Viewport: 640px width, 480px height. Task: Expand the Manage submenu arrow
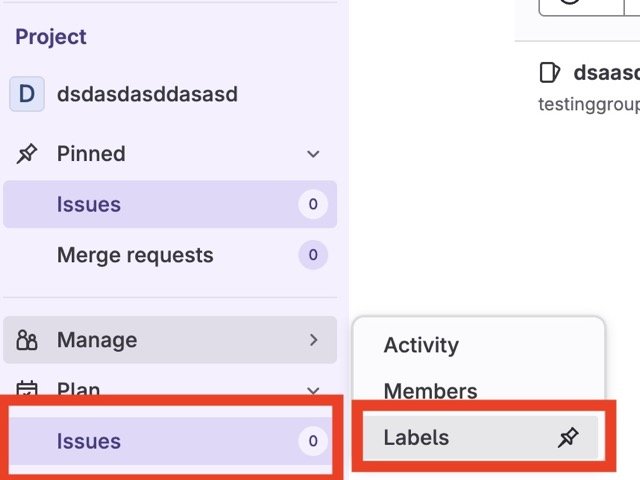pyautogui.click(x=313, y=341)
